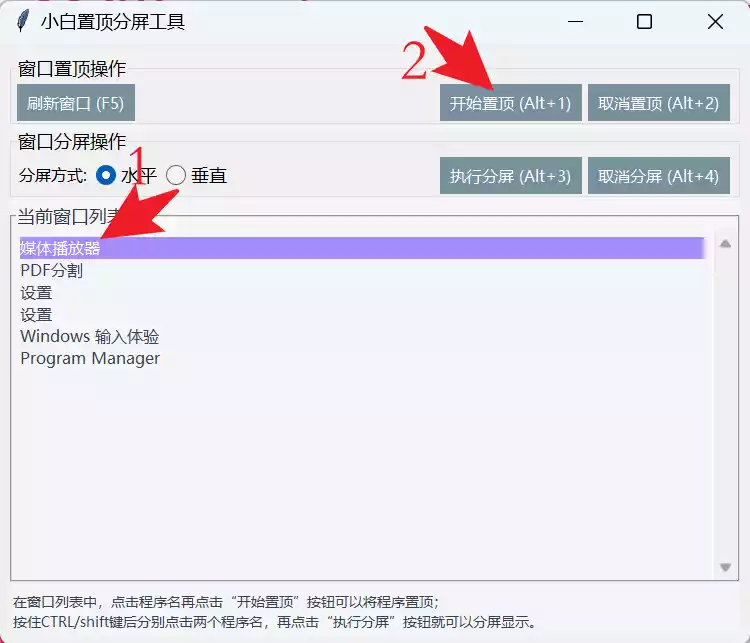Select Windows 输入体验 in the list
Image resolution: width=750 pixels, height=643 pixels.
(89, 337)
